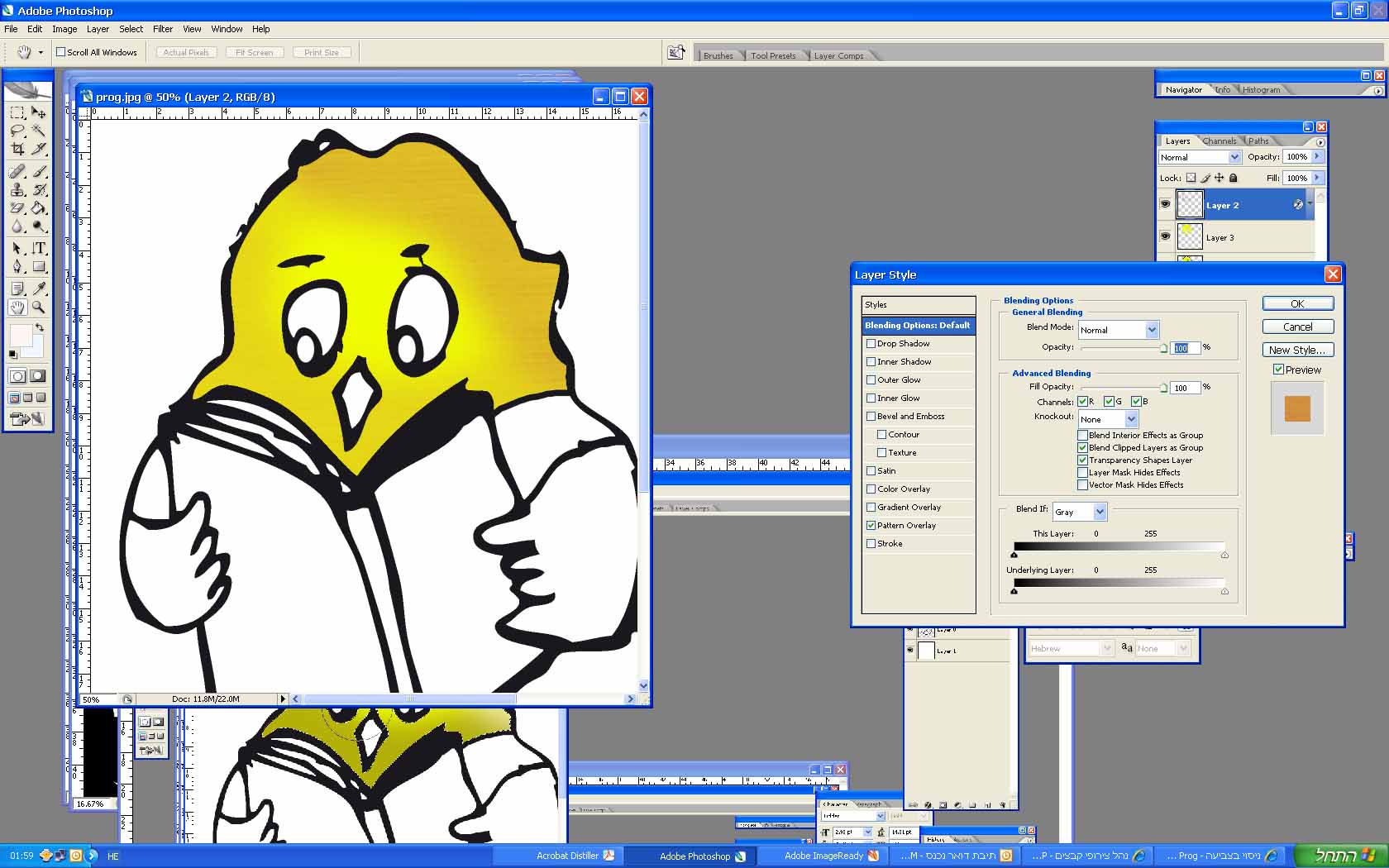Hide Layer 2 with its eye icon

click(x=1165, y=204)
